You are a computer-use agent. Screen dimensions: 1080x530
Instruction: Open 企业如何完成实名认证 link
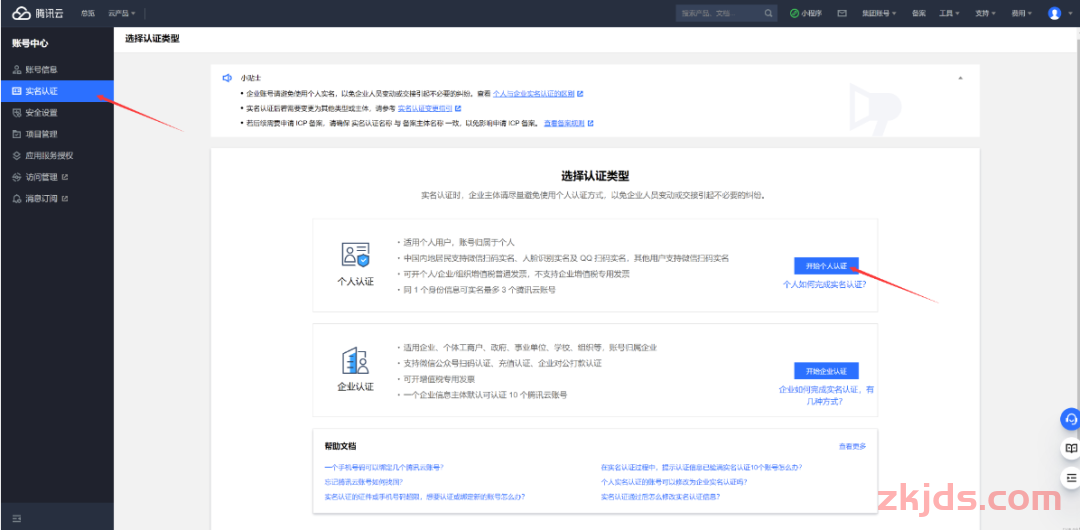click(x=826, y=395)
